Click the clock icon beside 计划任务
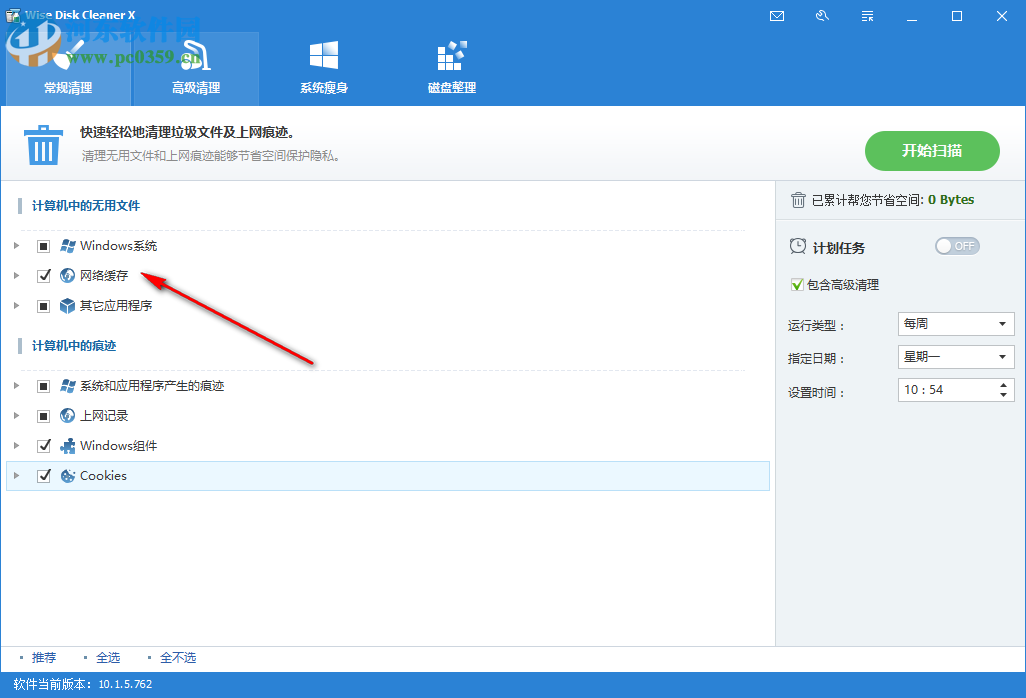This screenshot has width=1026, height=698. coord(798,247)
